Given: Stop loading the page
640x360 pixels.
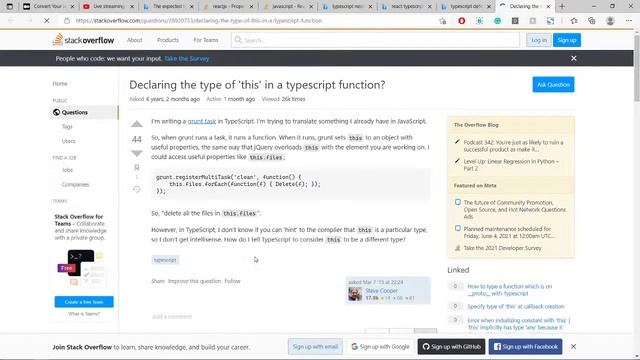Looking at the screenshot, I should coord(47,20).
